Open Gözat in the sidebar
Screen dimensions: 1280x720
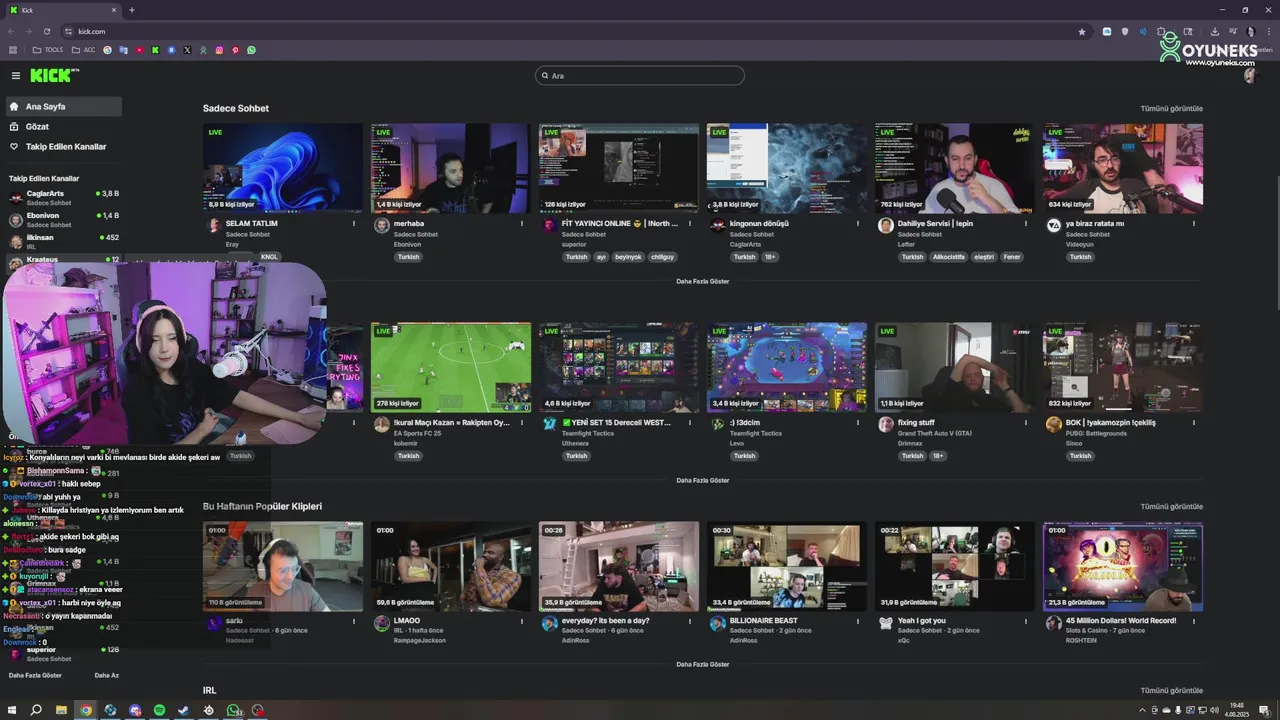[63, 126]
